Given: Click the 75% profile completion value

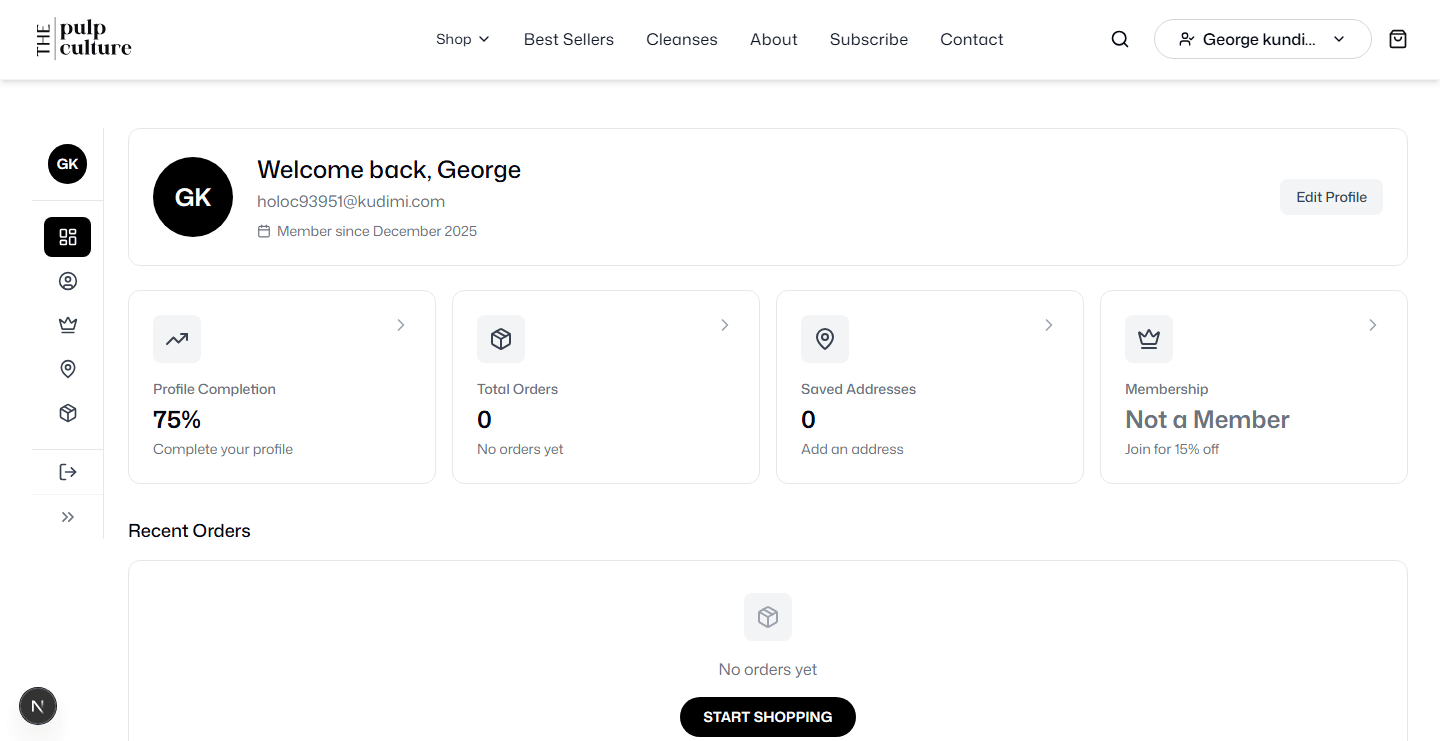Looking at the screenshot, I should click(177, 419).
